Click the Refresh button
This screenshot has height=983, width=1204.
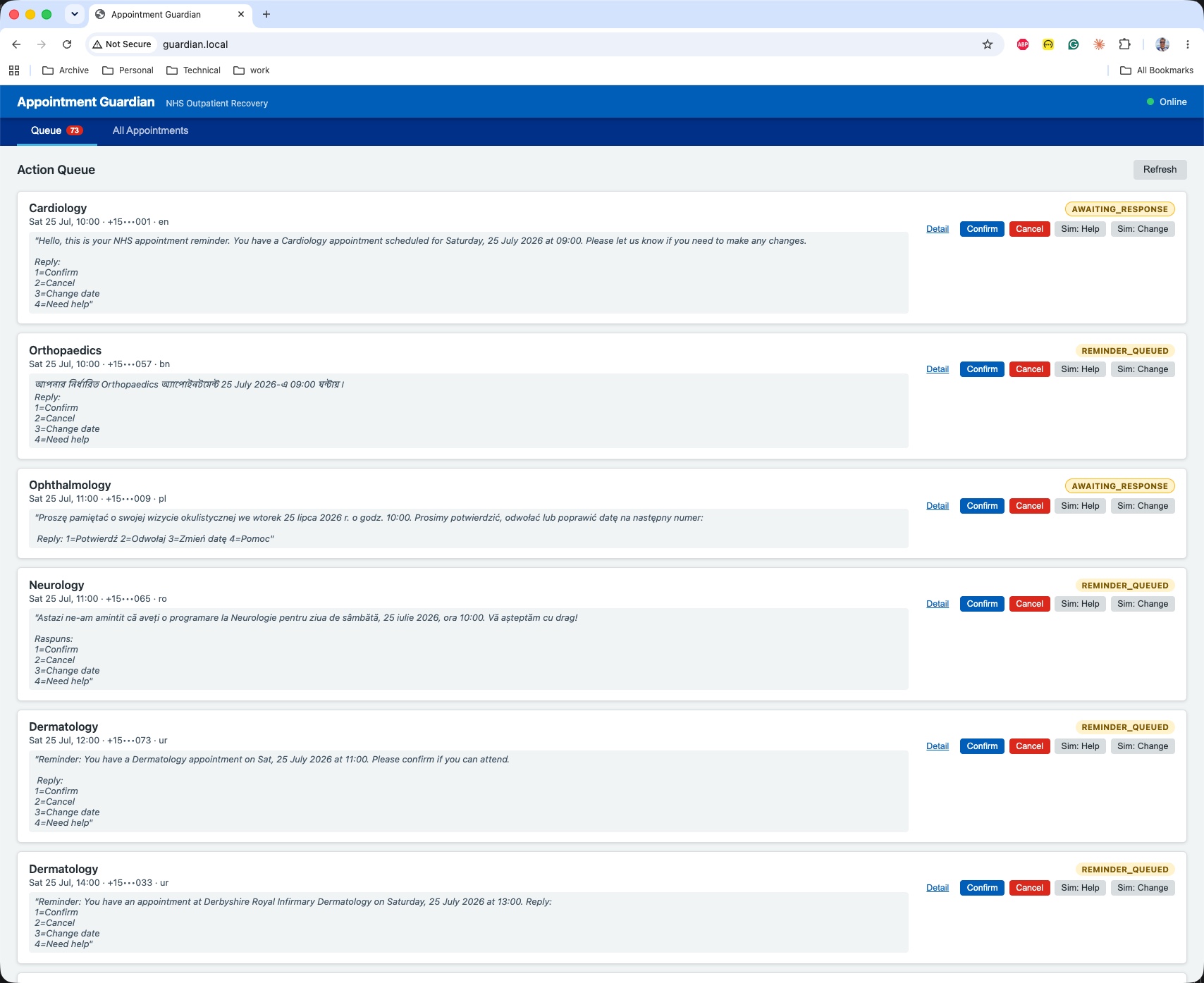(x=1160, y=170)
